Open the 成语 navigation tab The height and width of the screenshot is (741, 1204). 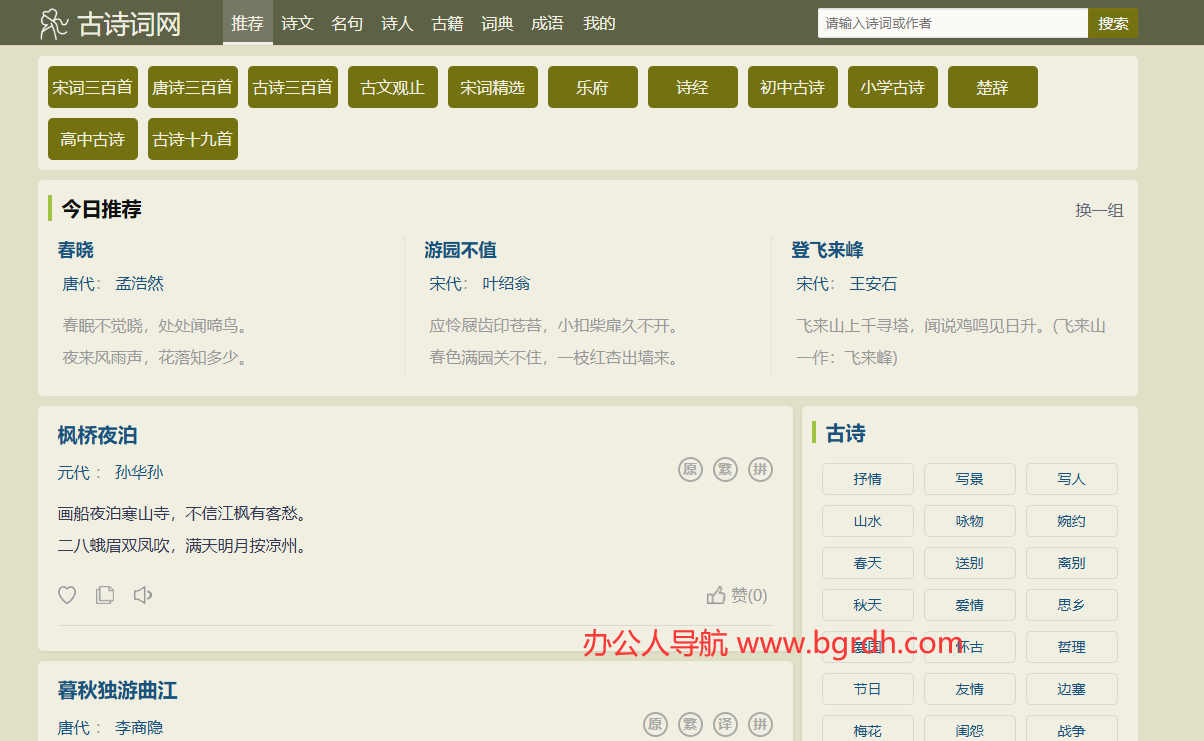coord(547,23)
